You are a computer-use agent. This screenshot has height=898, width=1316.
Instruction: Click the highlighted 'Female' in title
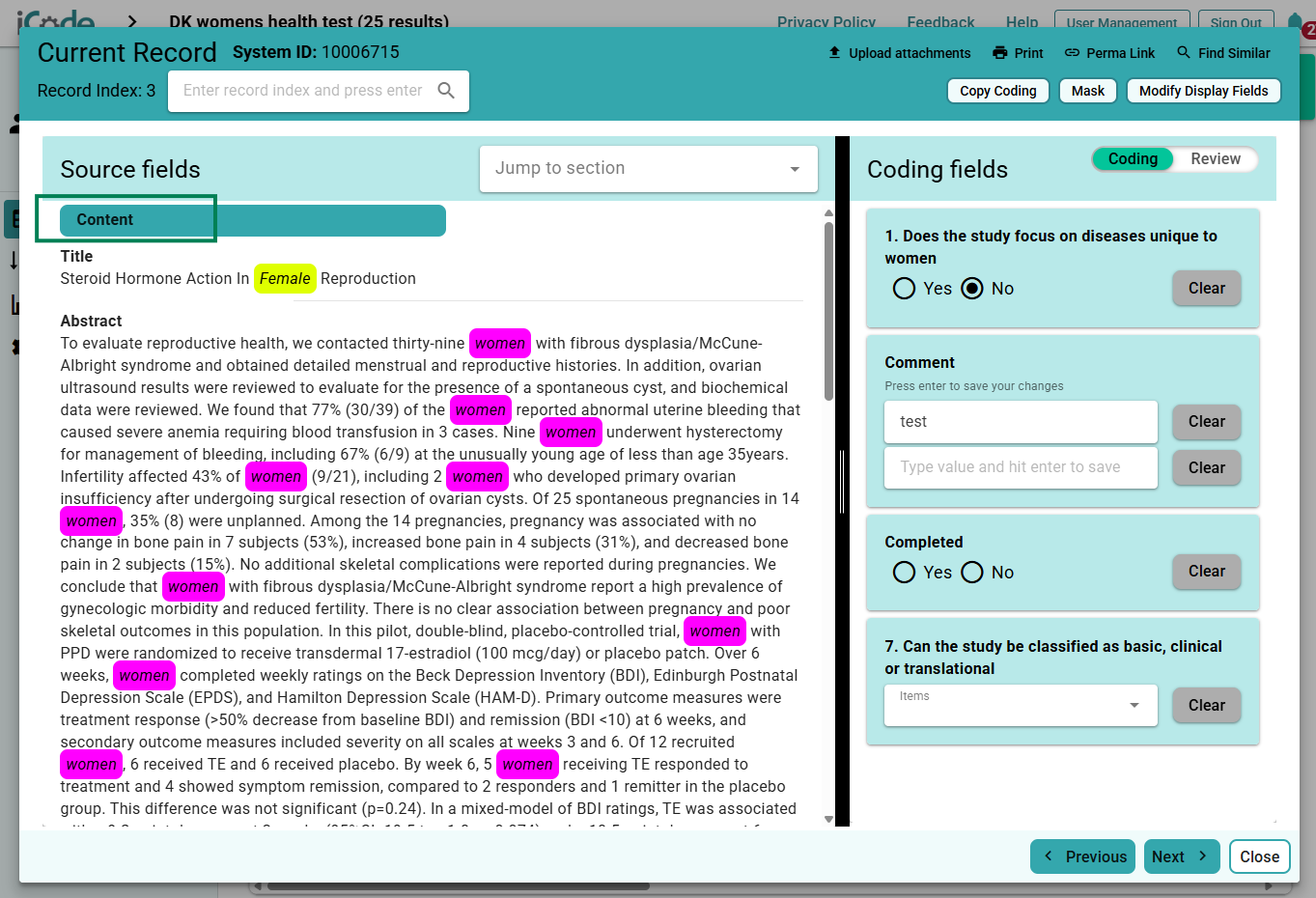click(285, 278)
